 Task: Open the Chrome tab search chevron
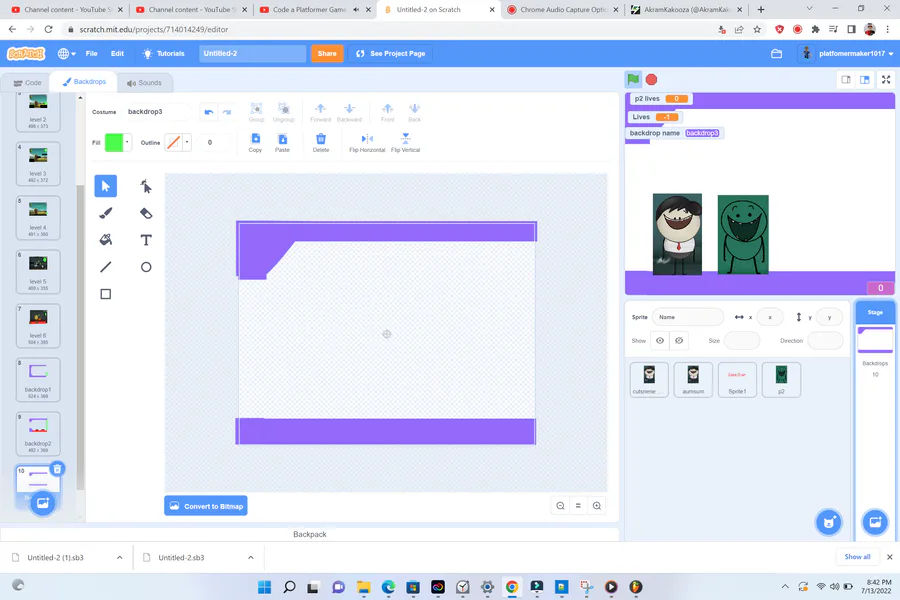pyautogui.click(x=809, y=9)
